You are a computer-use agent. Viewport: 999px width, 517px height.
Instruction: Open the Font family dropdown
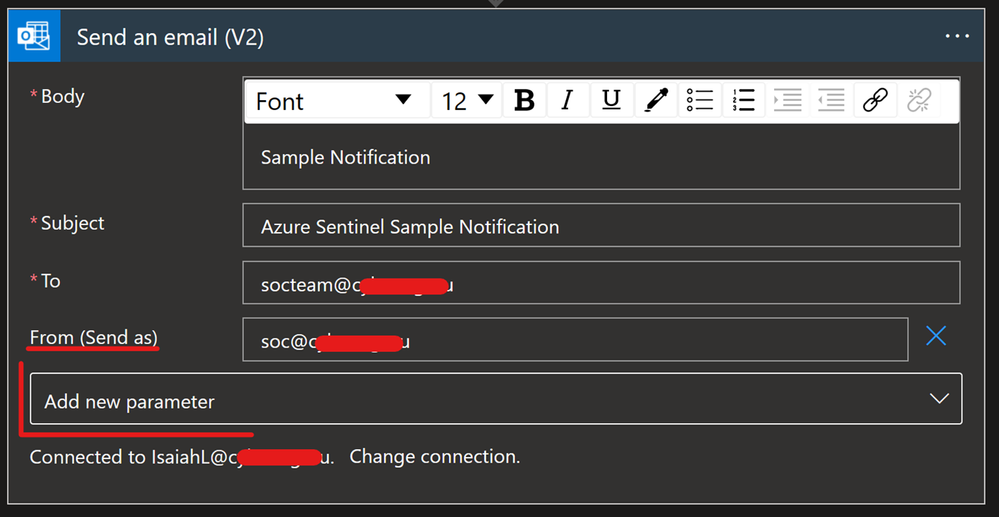337,101
